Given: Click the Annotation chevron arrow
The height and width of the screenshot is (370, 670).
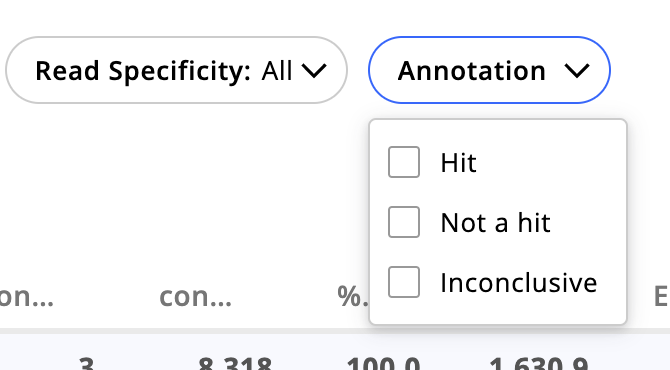Looking at the screenshot, I should 577,71.
